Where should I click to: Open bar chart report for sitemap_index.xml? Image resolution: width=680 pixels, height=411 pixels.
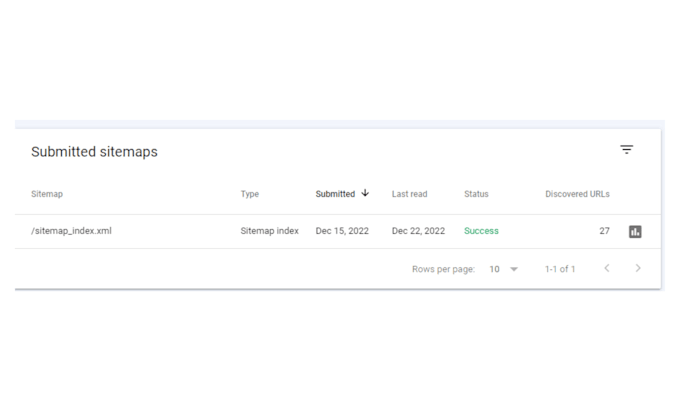pos(635,232)
